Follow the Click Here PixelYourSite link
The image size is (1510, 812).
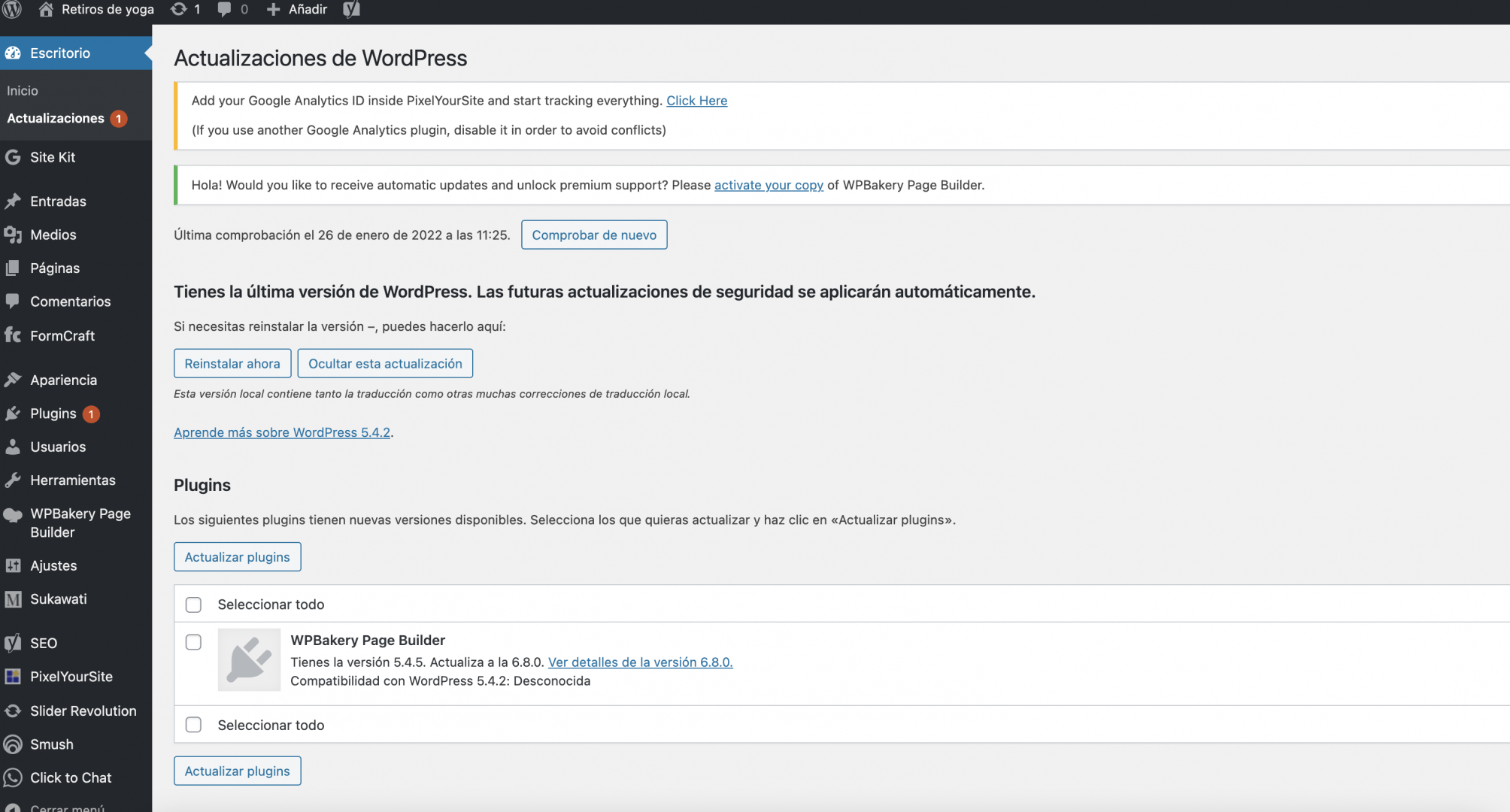(x=696, y=100)
